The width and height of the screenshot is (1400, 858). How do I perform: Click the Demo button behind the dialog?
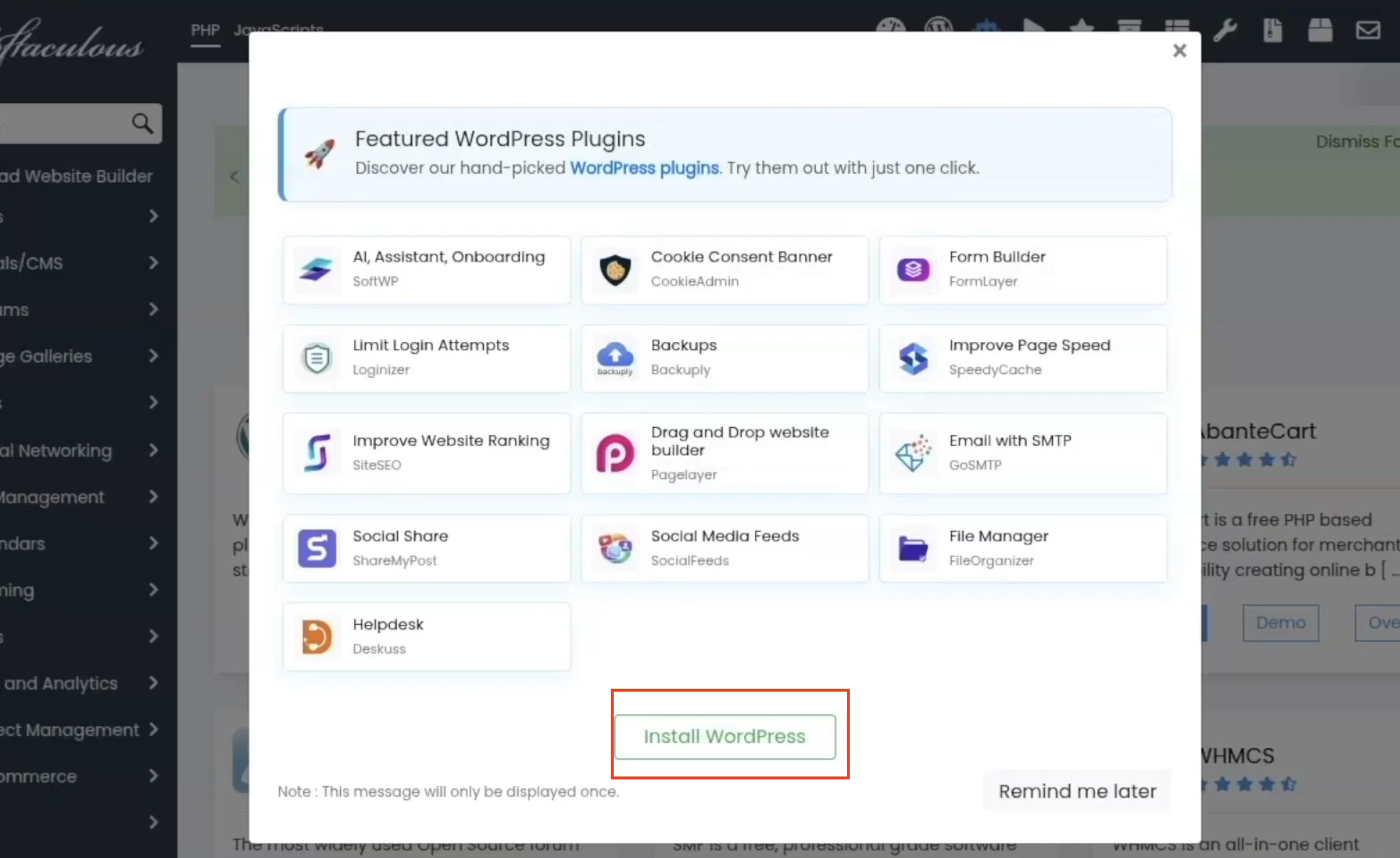coord(1280,622)
